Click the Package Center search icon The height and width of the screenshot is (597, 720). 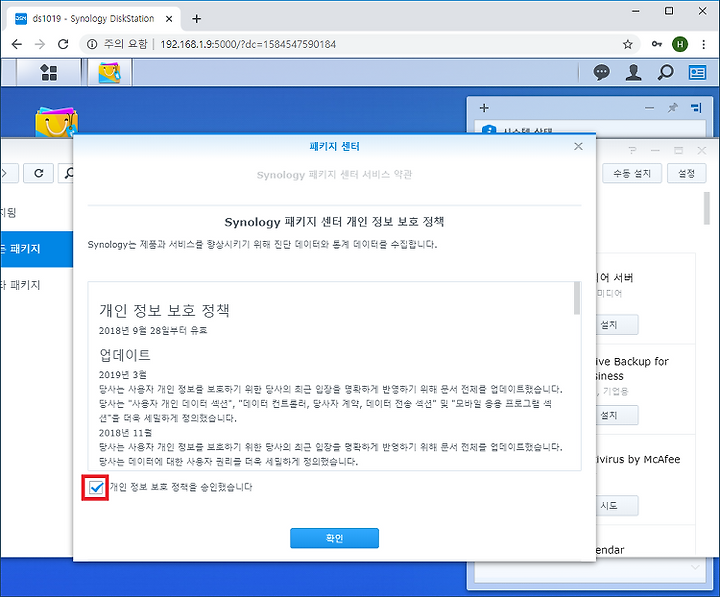tap(69, 173)
